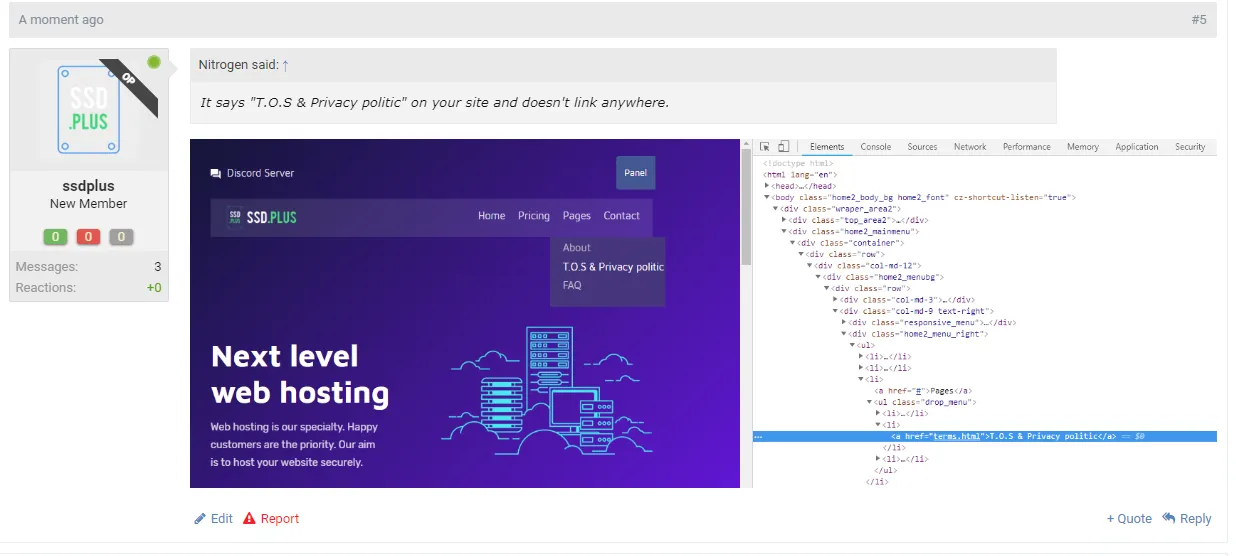This screenshot has width=1236, height=556.
Task: Click the Panel button in screenshot
Action: (x=635, y=173)
